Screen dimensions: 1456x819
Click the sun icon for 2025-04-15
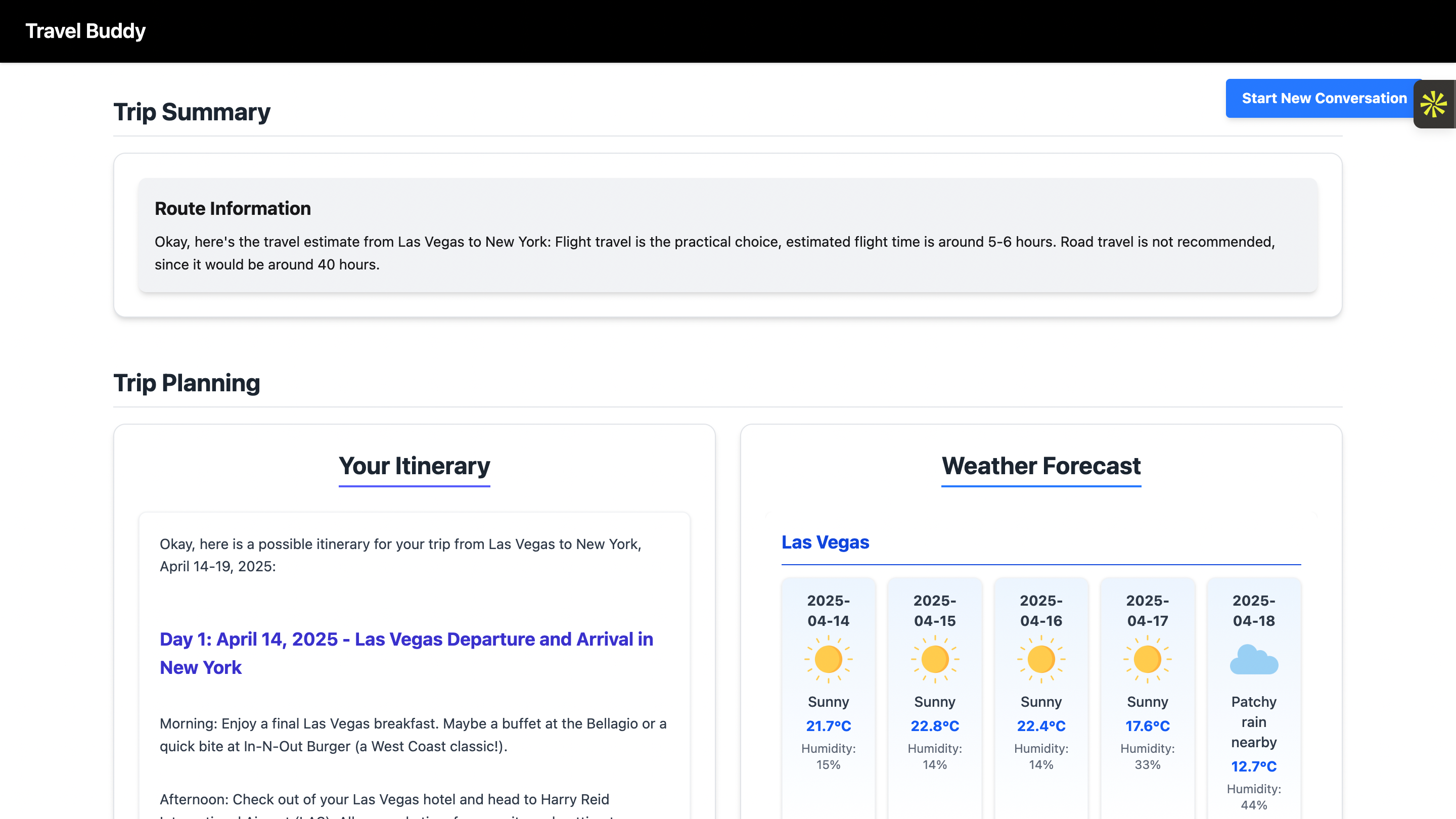tap(934, 659)
